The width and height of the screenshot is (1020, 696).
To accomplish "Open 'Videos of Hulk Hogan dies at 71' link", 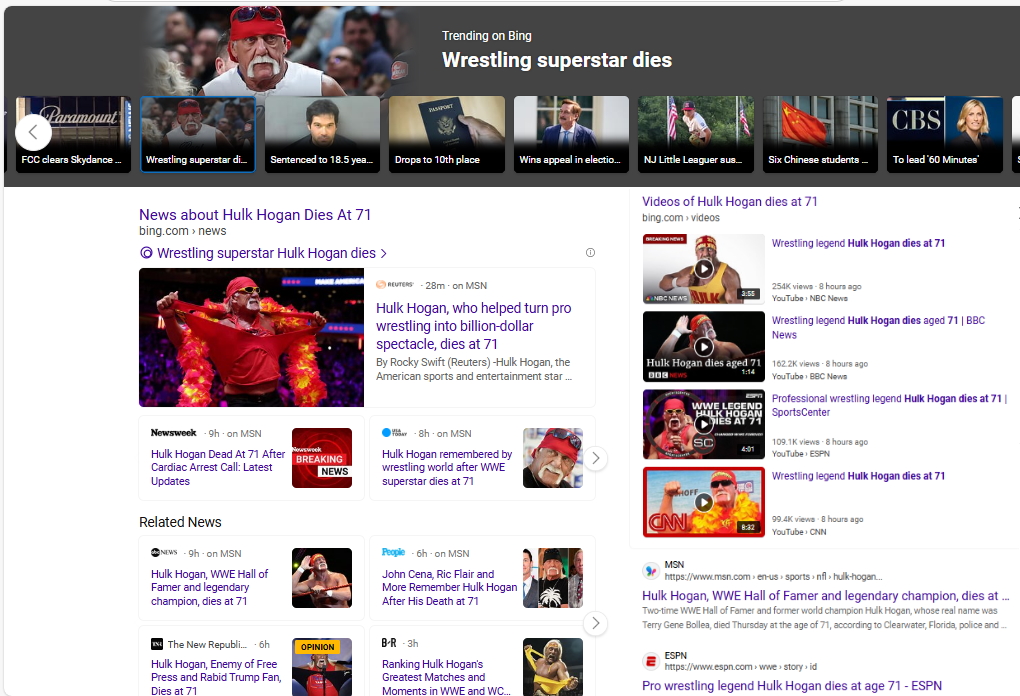I will point(729,202).
